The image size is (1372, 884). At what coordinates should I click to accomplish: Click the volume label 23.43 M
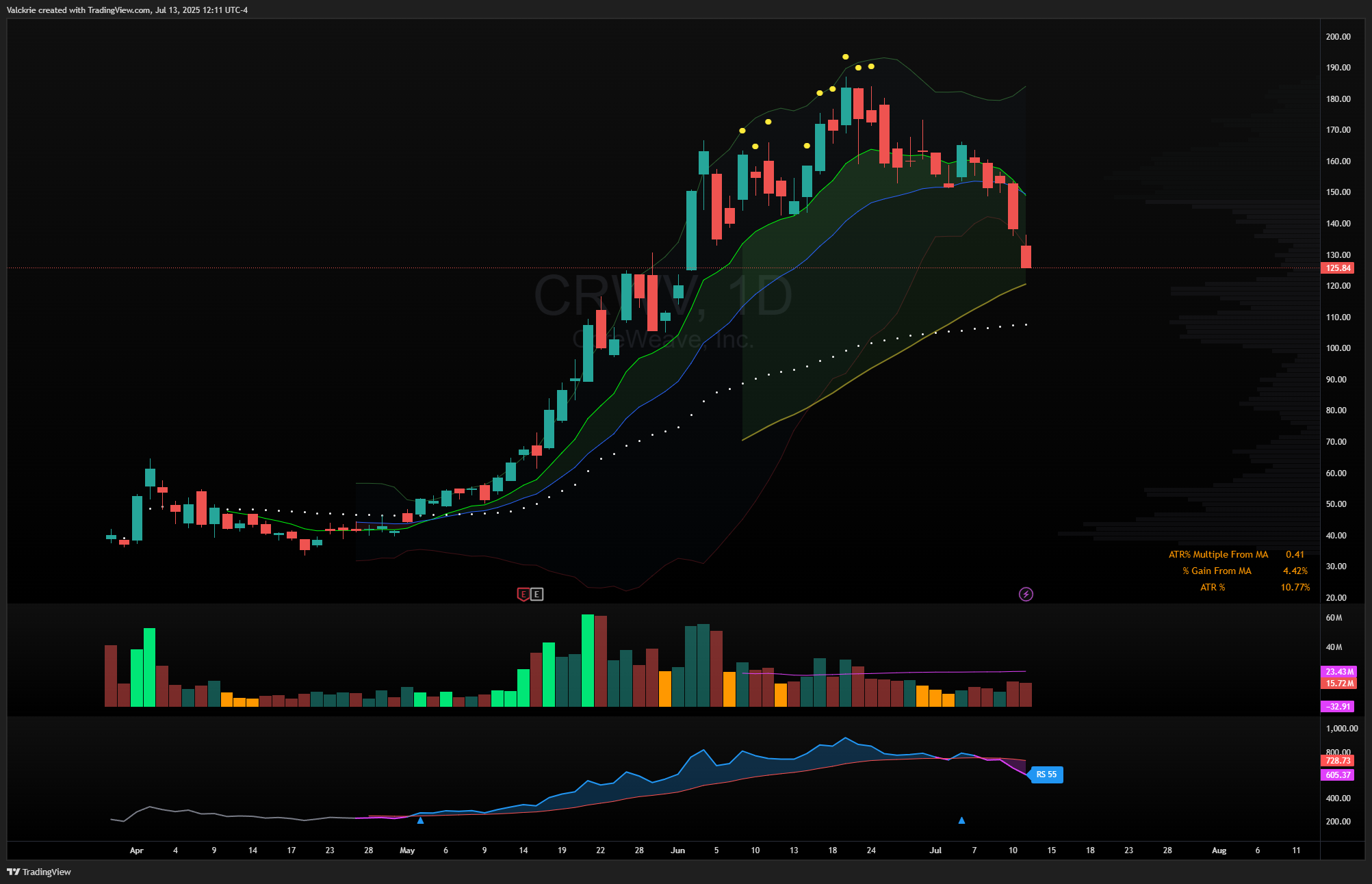(1338, 672)
